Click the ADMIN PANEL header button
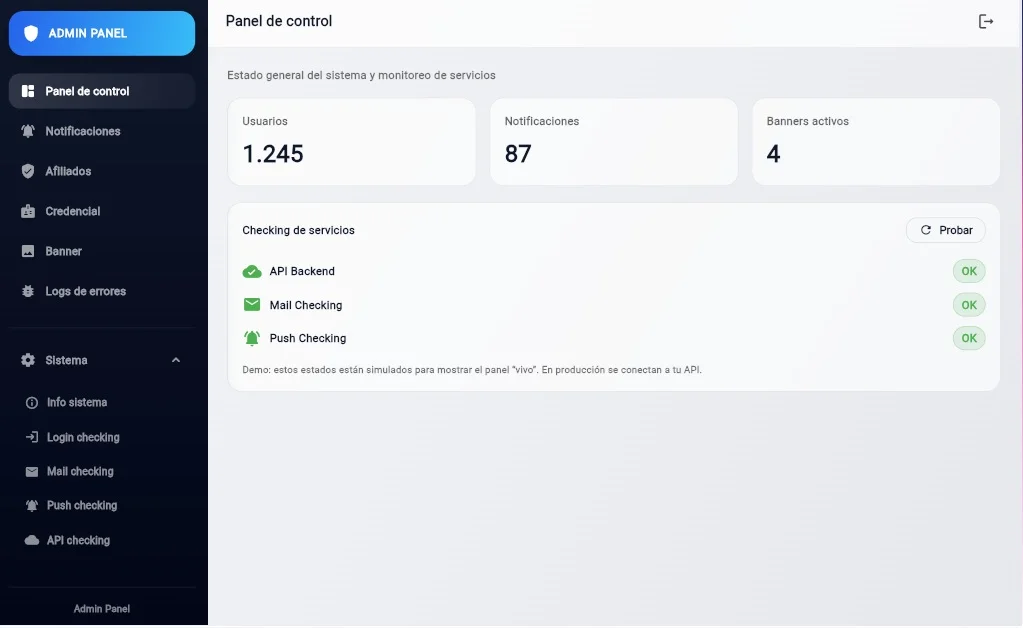1023x628 pixels. 102,33
